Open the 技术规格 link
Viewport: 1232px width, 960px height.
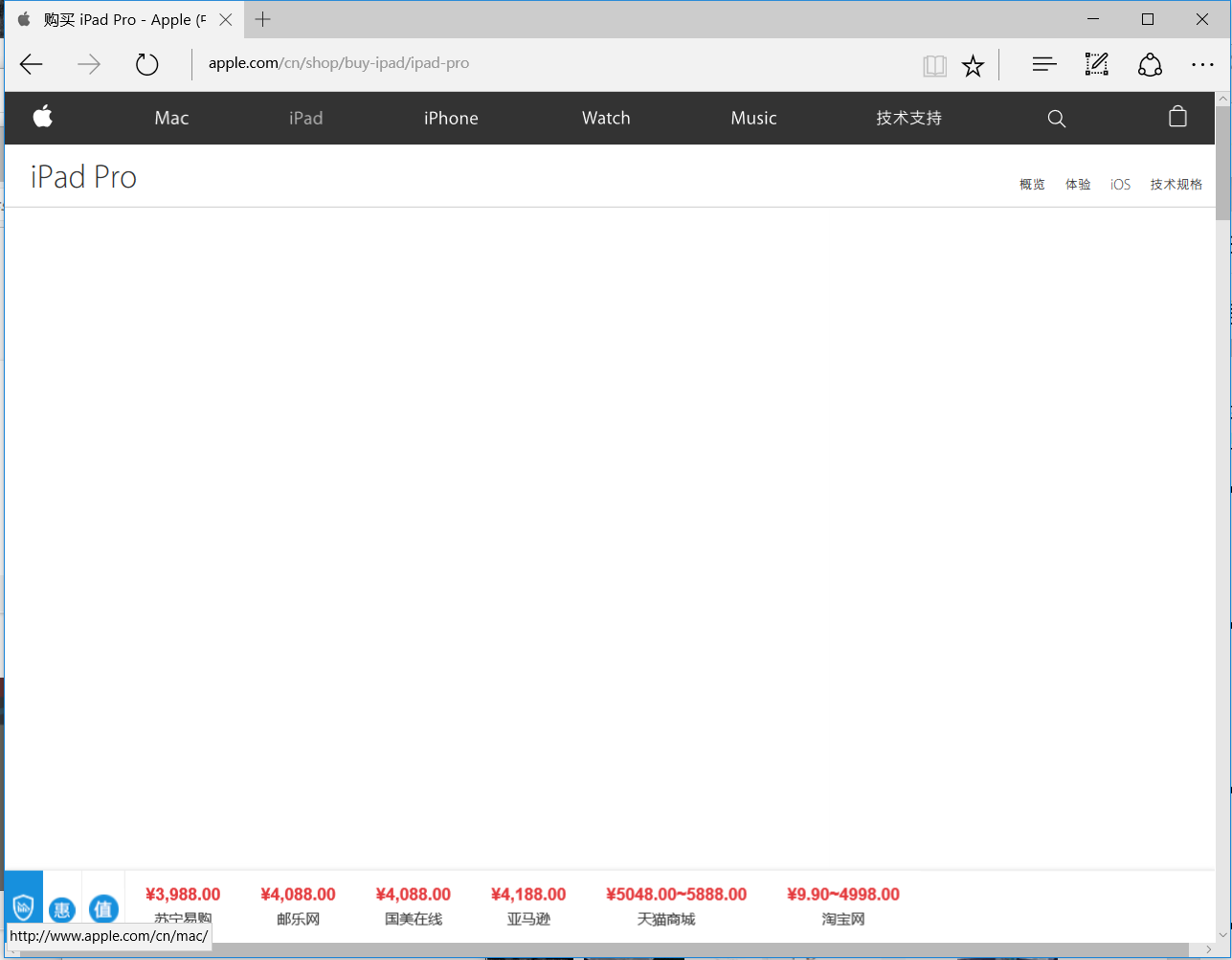[x=1176, y=185]
